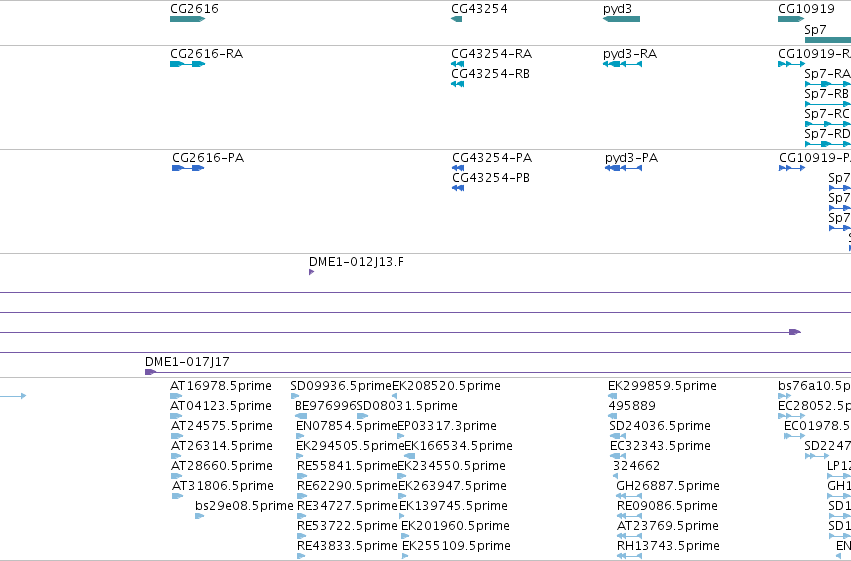Click the pyd3-PA protein label

point(631,158)
